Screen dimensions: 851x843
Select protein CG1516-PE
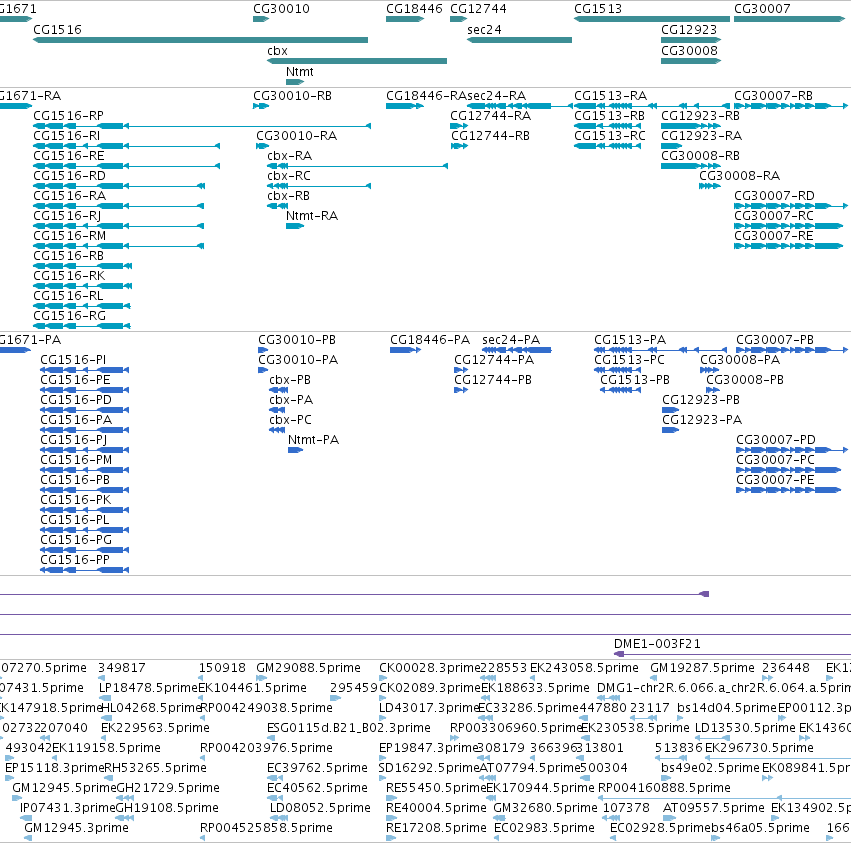(x=75, y=380)
